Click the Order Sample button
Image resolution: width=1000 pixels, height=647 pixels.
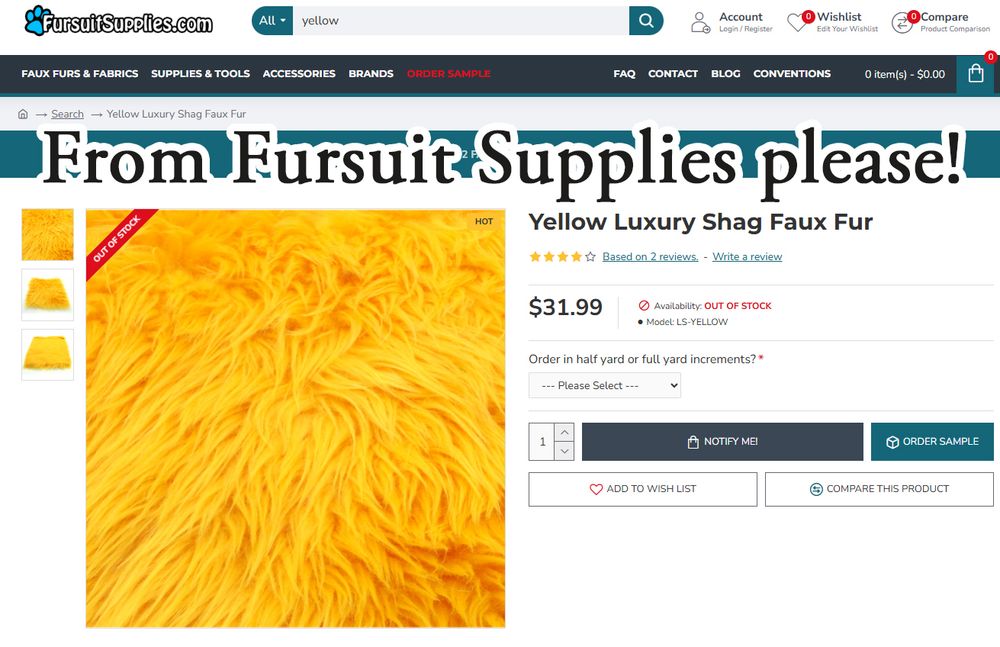(x=932, y=442)
